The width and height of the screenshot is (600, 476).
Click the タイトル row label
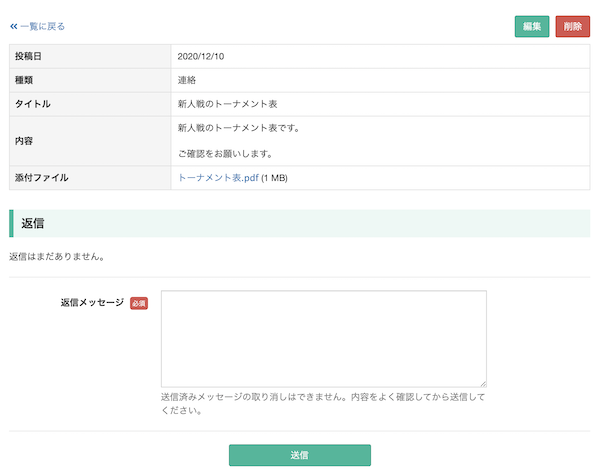(33, 104)
